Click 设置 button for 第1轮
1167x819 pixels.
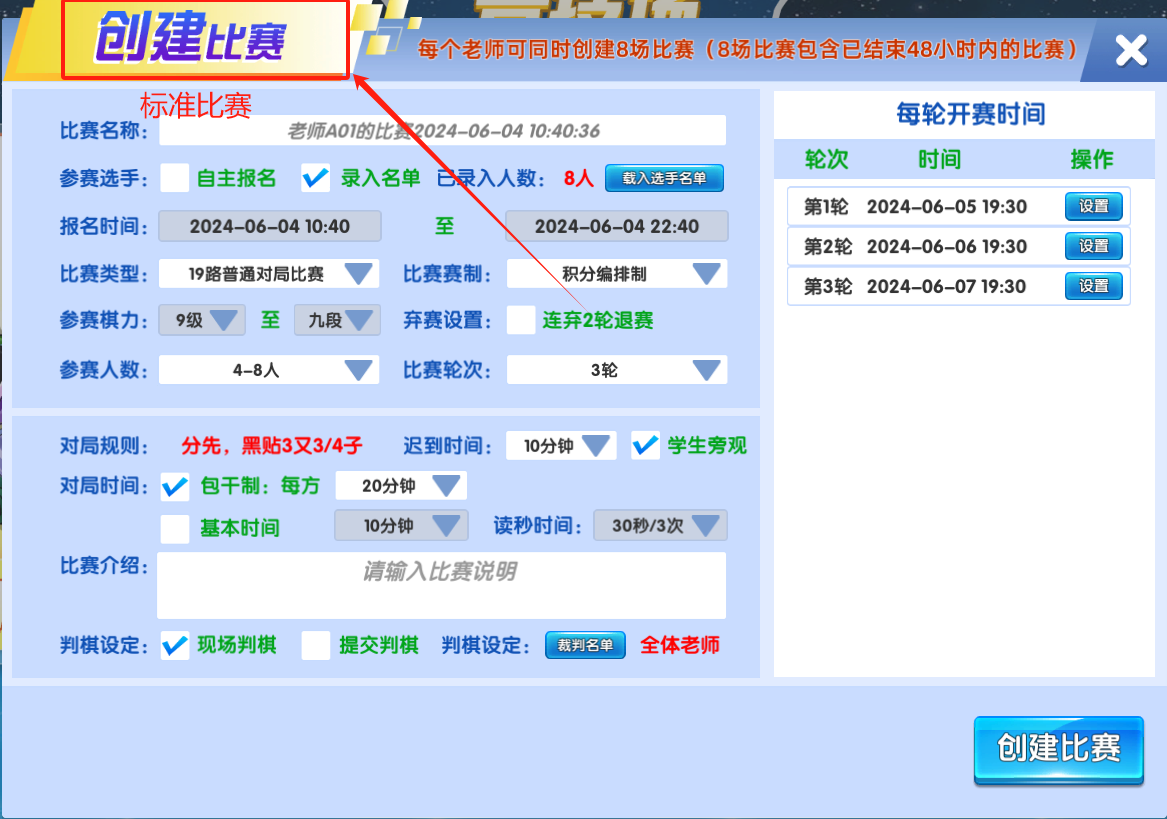pos(1093,206)
